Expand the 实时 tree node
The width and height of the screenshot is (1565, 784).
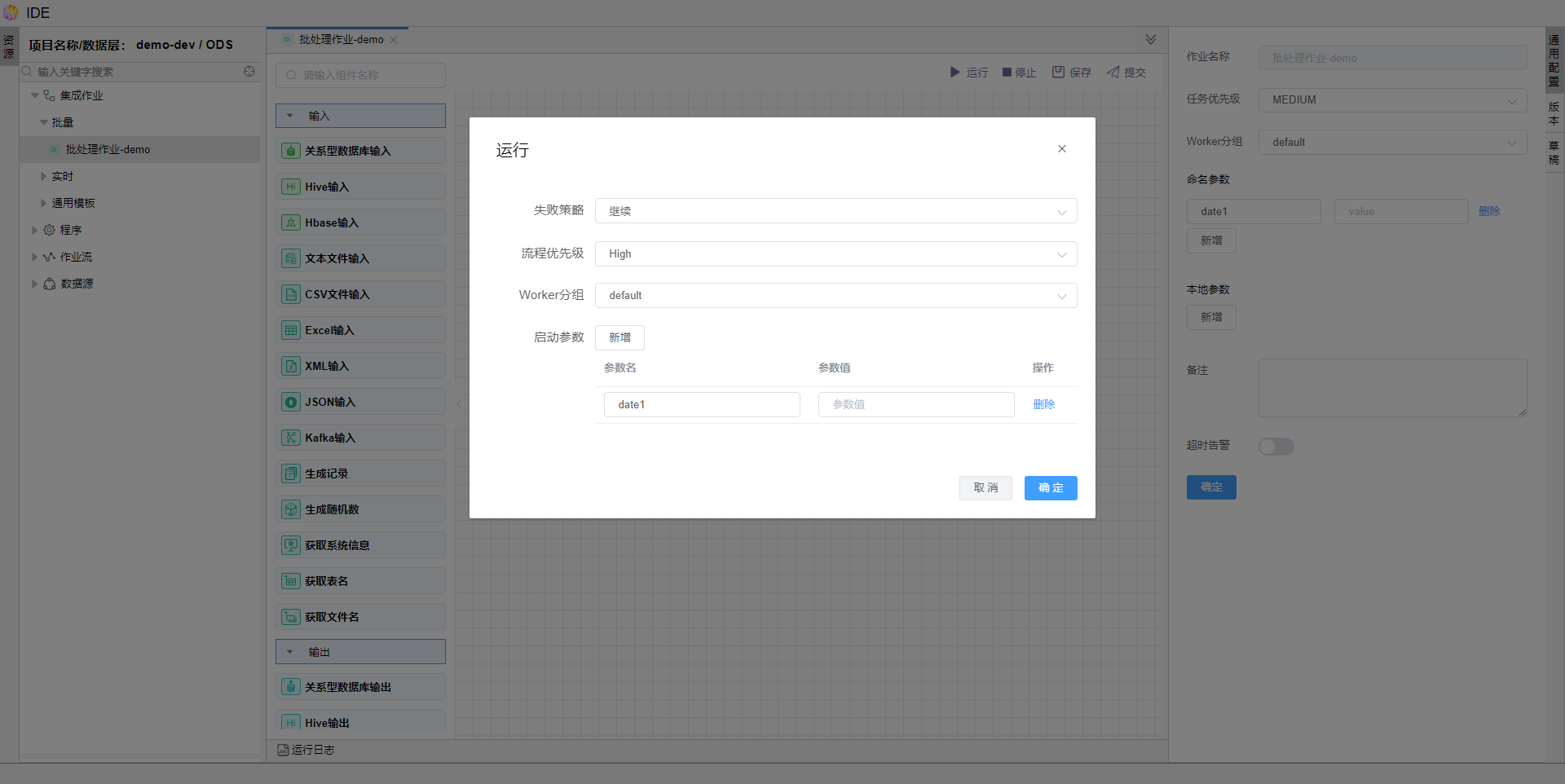point(44,177)
